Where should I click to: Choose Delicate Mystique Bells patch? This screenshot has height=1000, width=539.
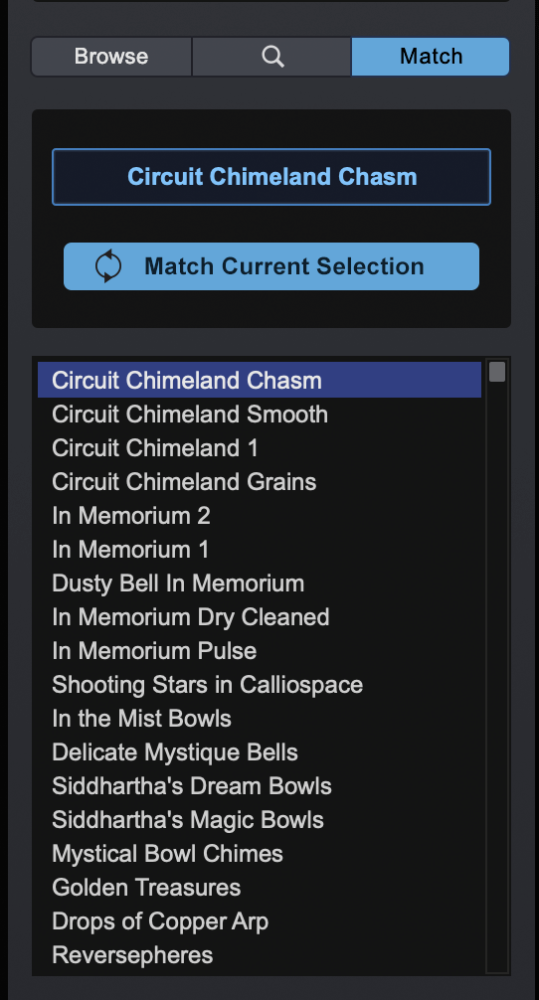(x=260, y=753)
